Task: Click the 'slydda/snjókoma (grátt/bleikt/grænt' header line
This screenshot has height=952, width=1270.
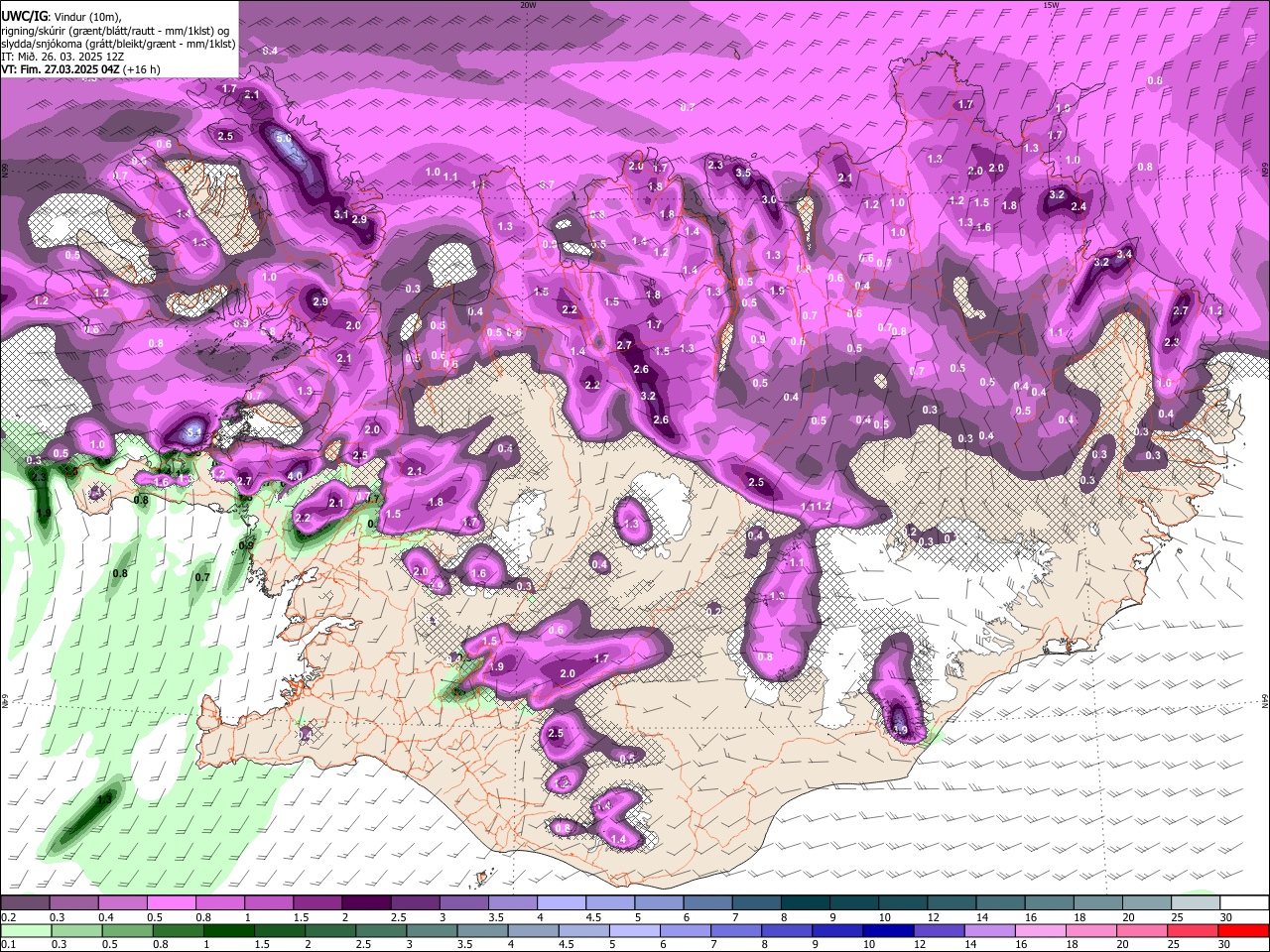Action: click(x=118, y=44)
